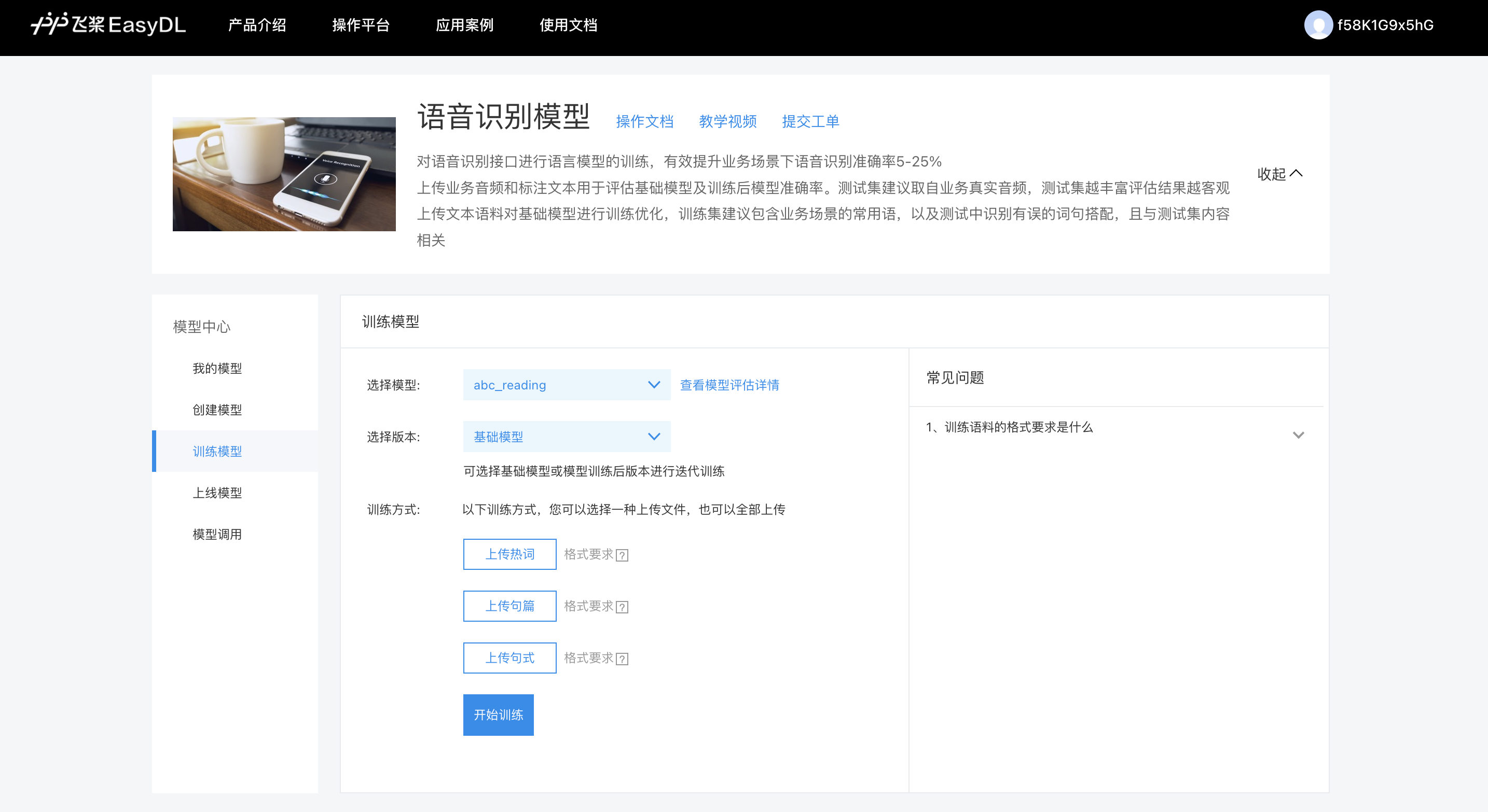Viewport: 1488px width, 812px height.
Task: Click 格式要求 text next to 上传句篇
Action: point(589,606)
